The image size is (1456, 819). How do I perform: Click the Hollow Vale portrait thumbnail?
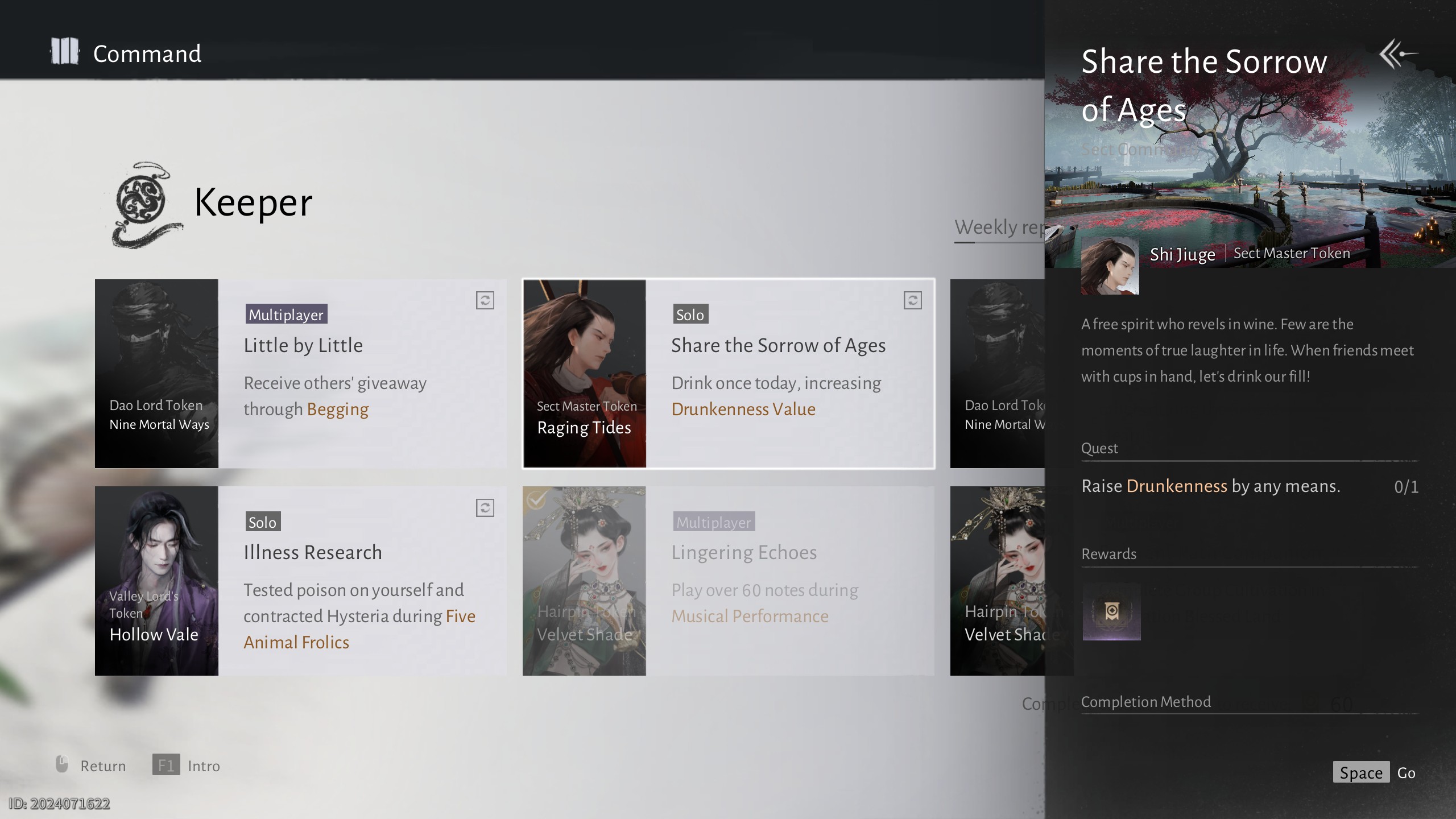pyautogui.click(x=156, y=581)
